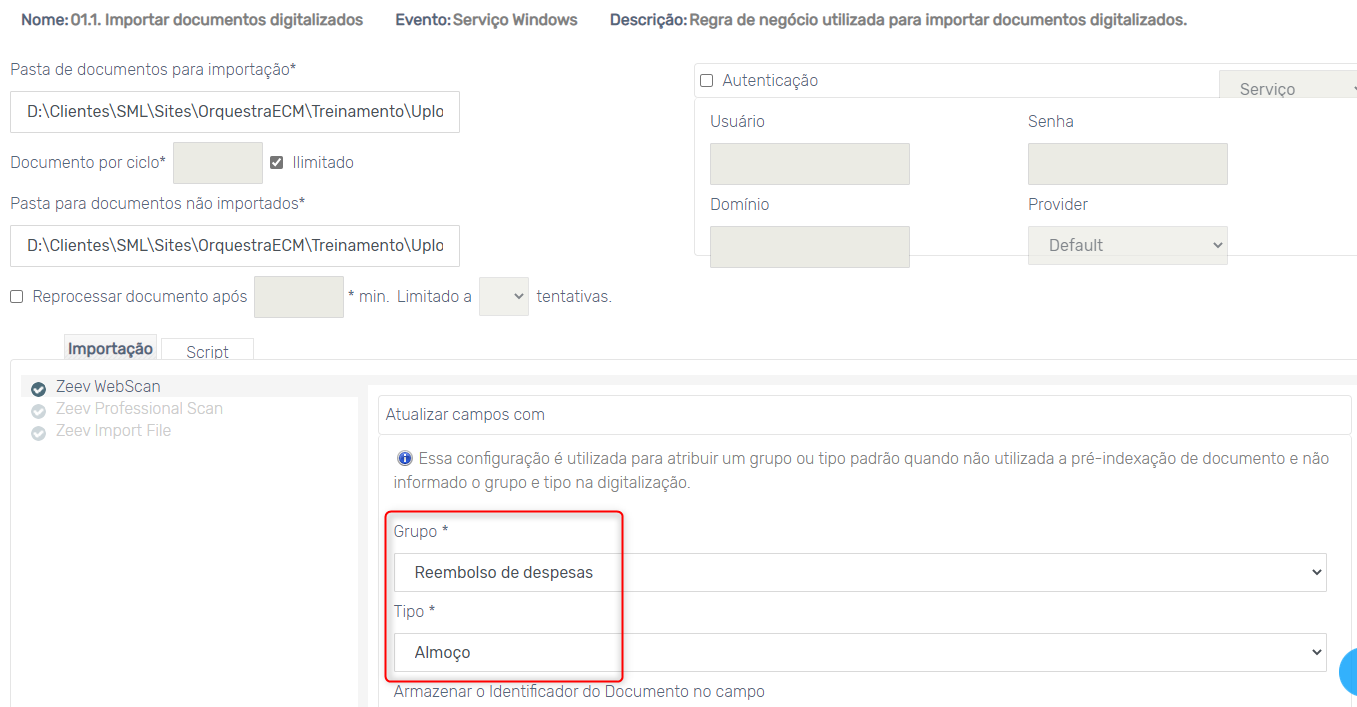Screen dimensions: 1357x707
Task: Click Pasta para documentos não importados field
Action: coord(235,245)
